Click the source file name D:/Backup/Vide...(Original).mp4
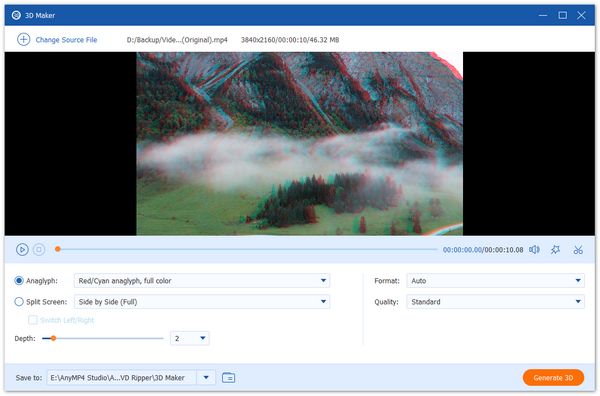 (x=177, y=40)
